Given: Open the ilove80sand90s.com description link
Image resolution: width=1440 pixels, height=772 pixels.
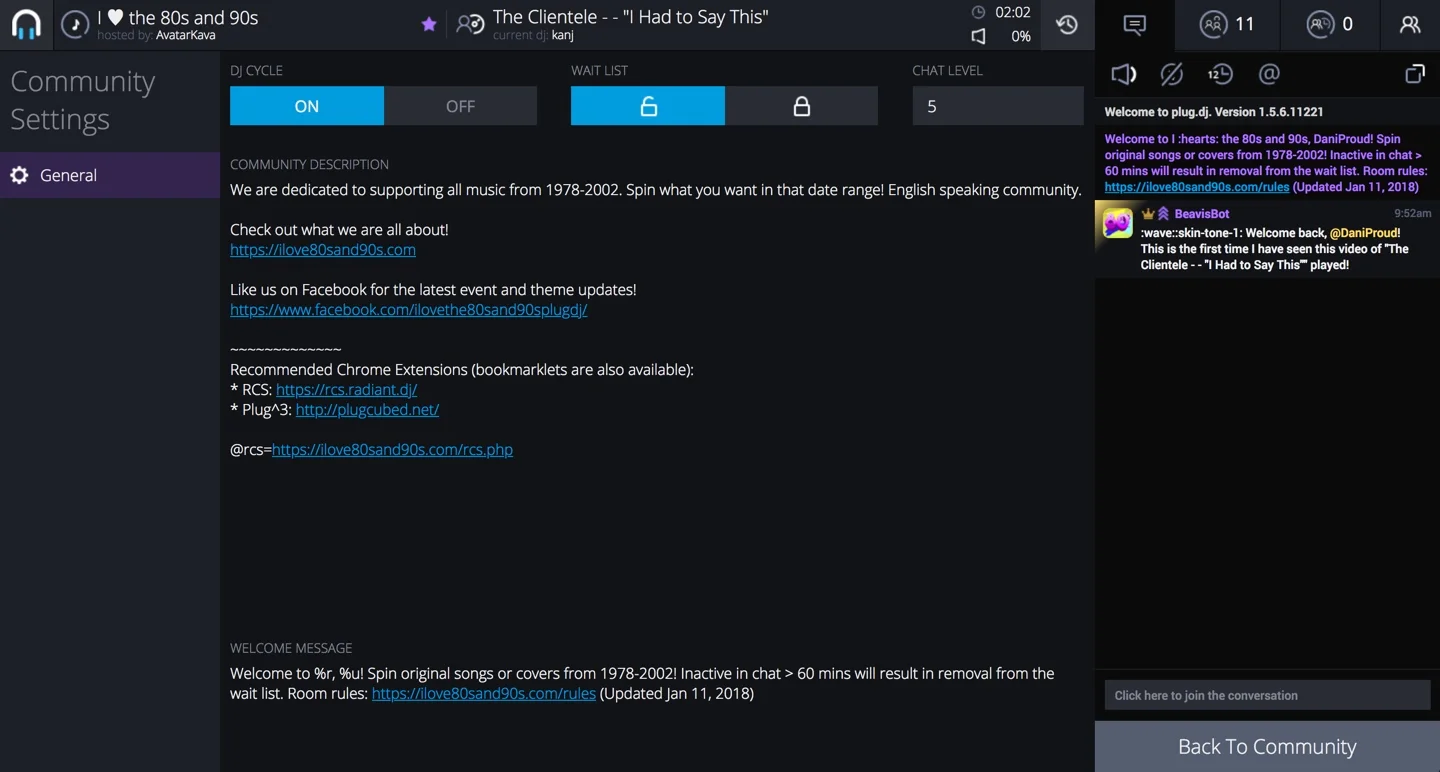Looking at the screenshot, I should pos(323,250).
